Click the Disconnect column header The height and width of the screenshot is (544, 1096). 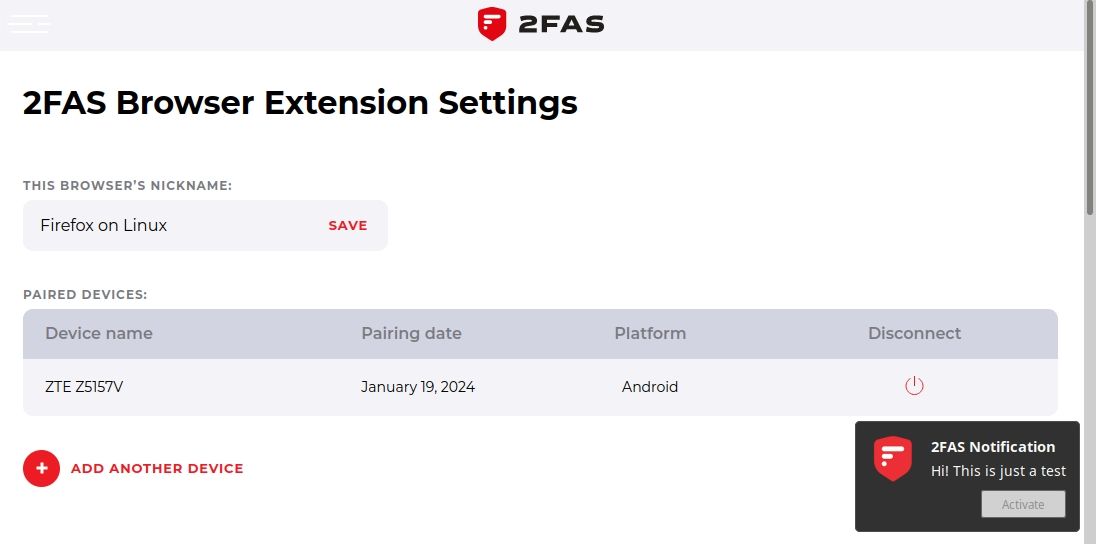pyautogui.click(x=914, y=334)
